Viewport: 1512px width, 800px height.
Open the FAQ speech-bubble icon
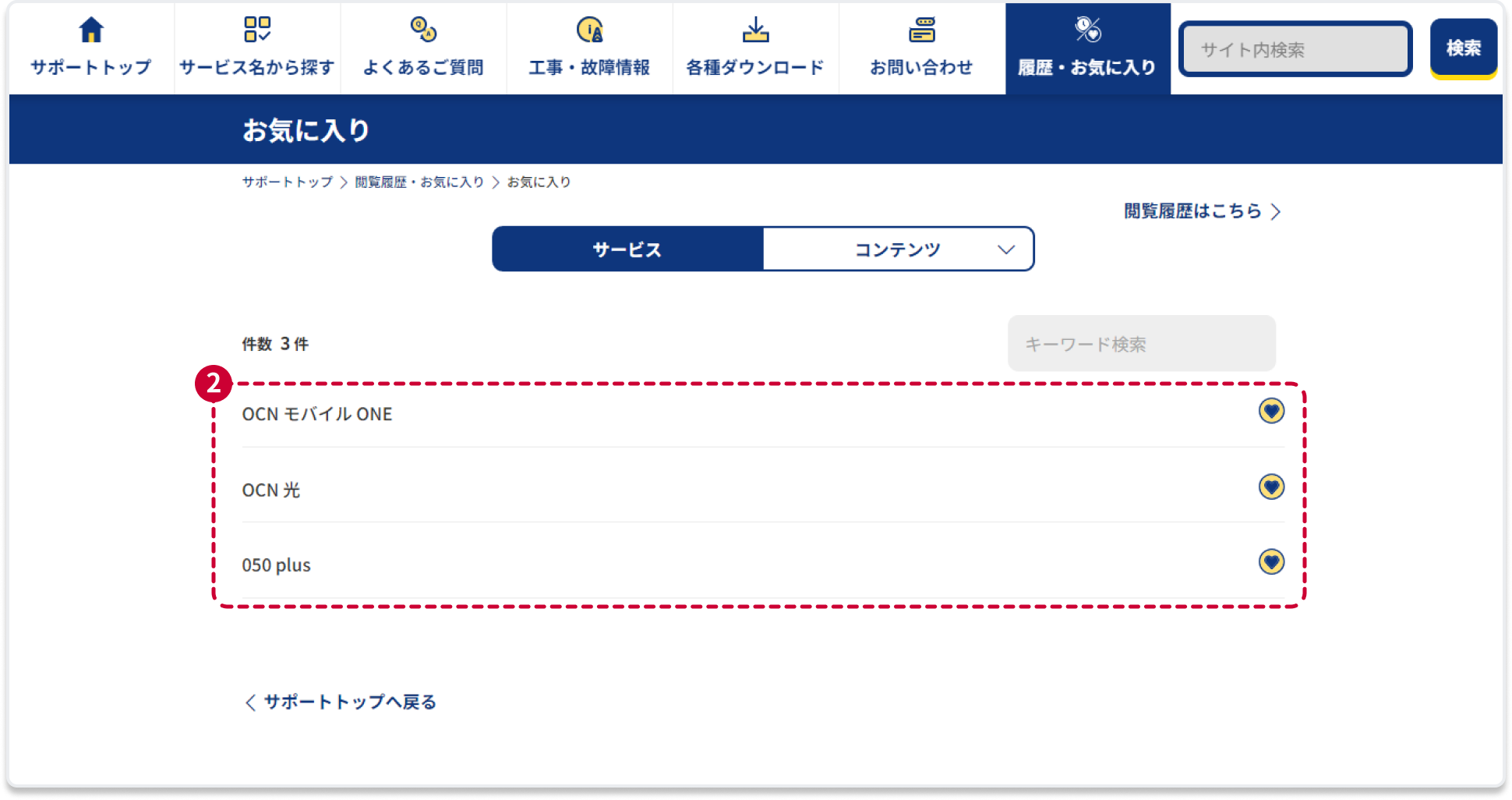[x=423, y=30]
